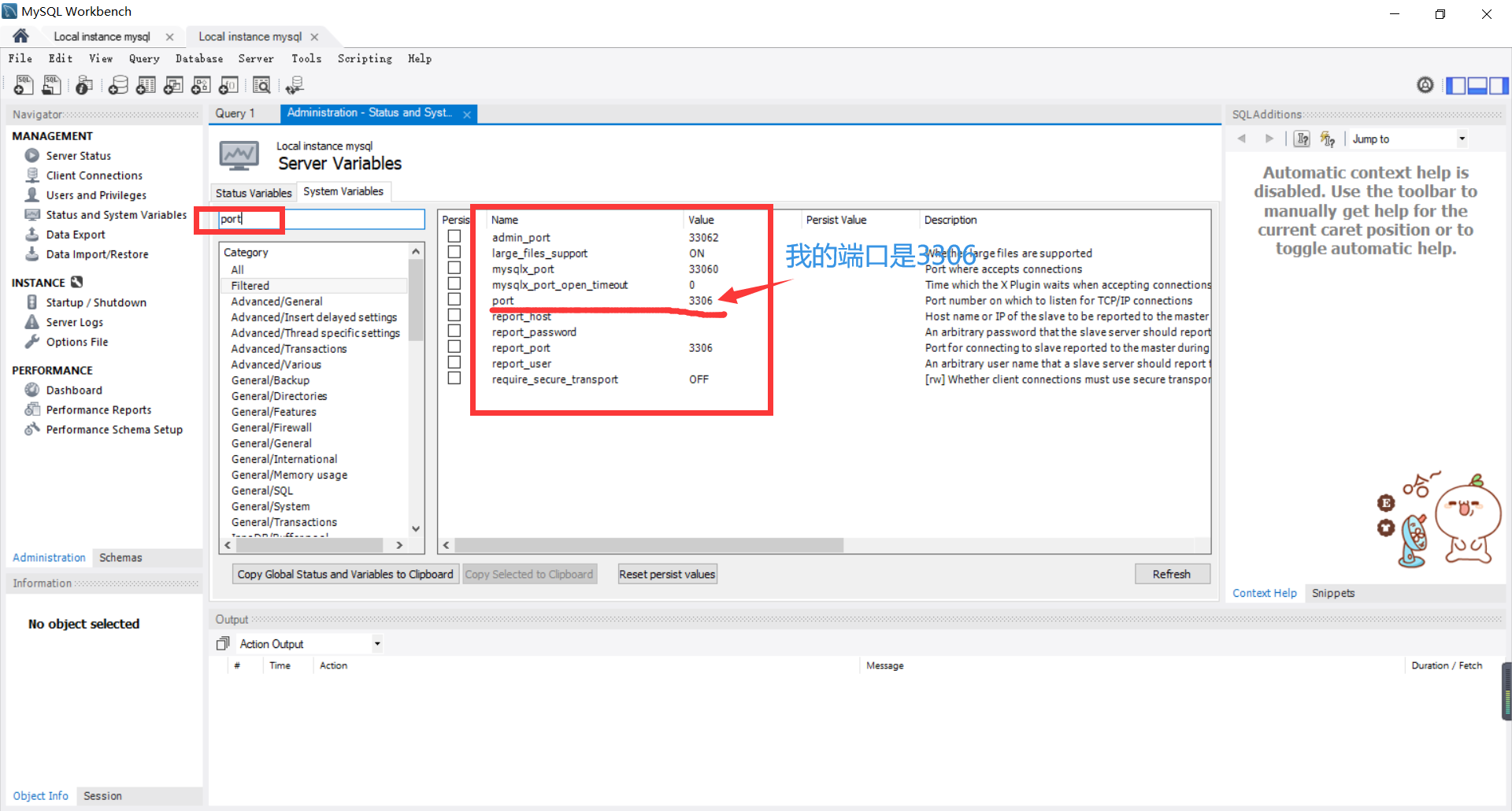1512x811 pixels.
Task: Open Users and Privileges
Action: tap(96, 195)
